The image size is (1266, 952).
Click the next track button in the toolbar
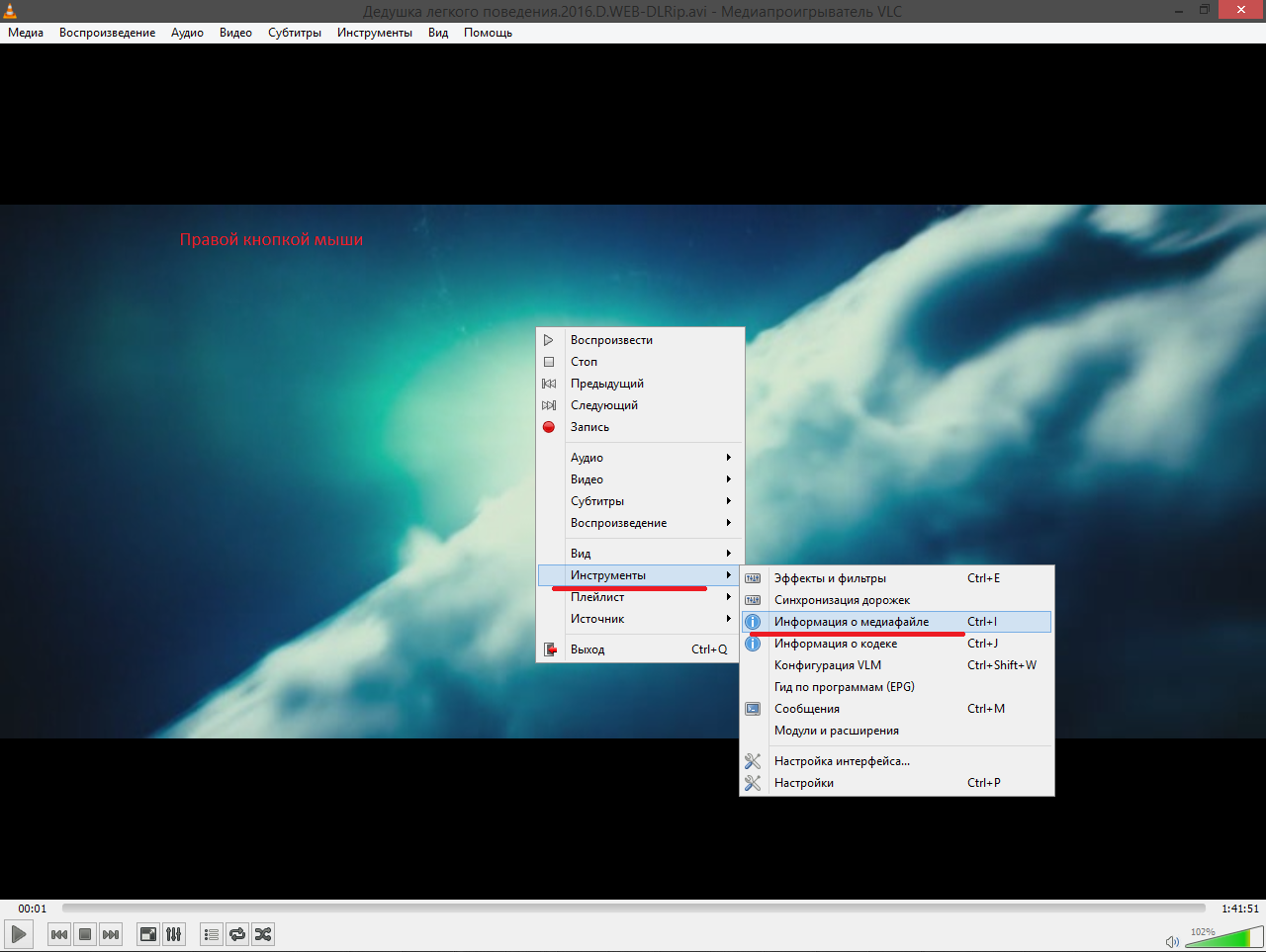tap(111, 934)
